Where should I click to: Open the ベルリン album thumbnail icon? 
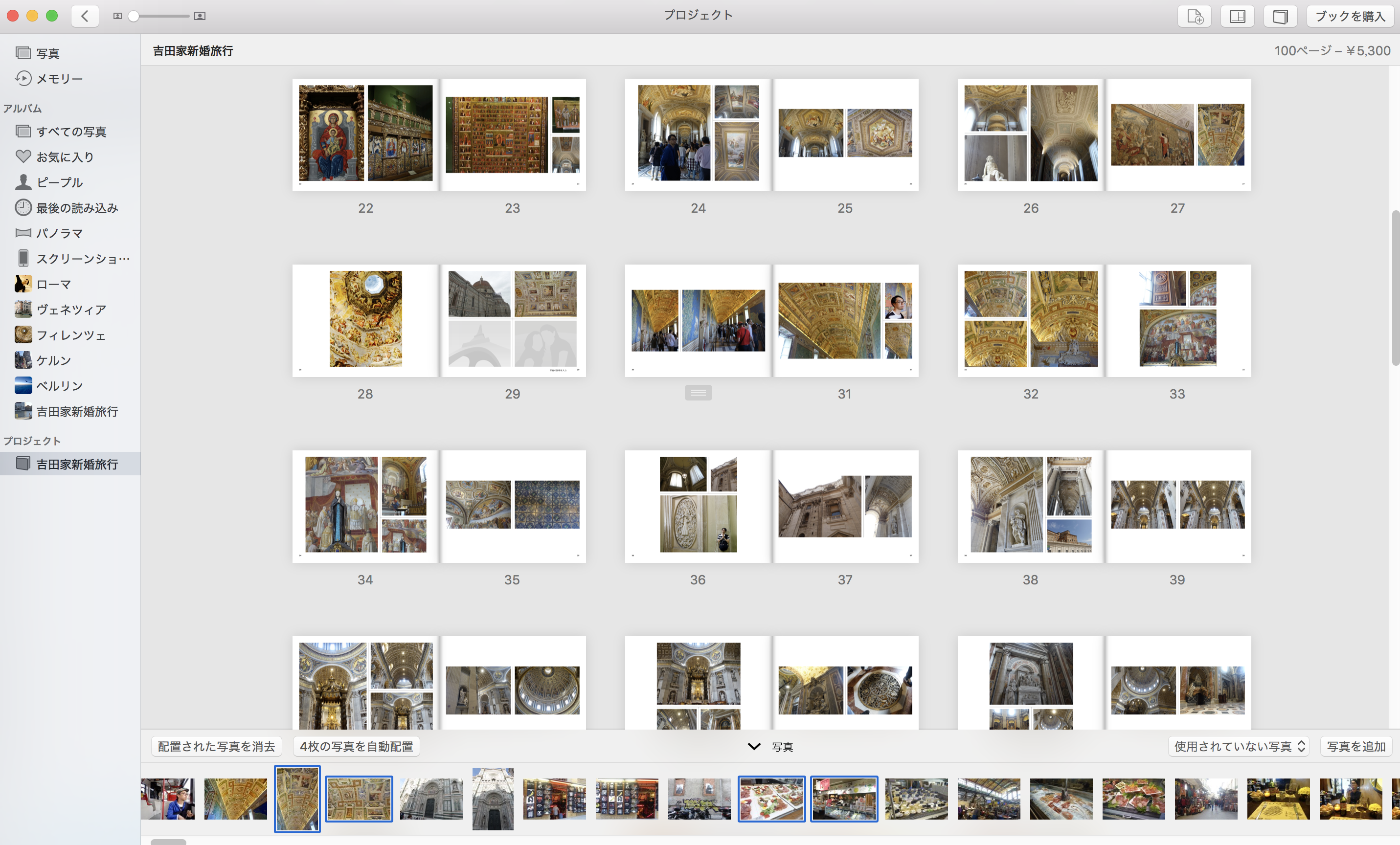click(x=23, y=386)
